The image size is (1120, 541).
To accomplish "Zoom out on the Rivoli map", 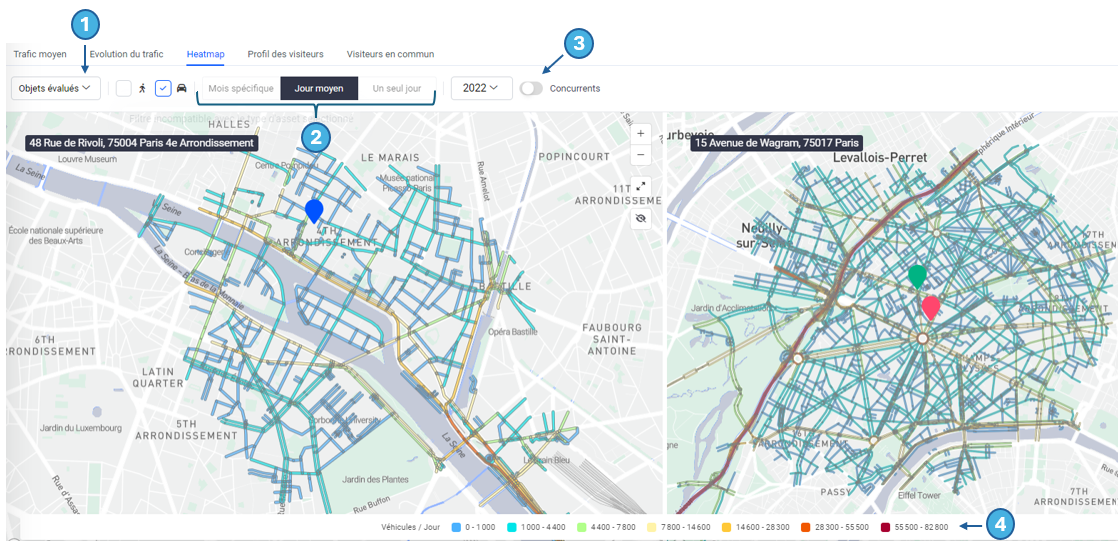I will [641, 155].
